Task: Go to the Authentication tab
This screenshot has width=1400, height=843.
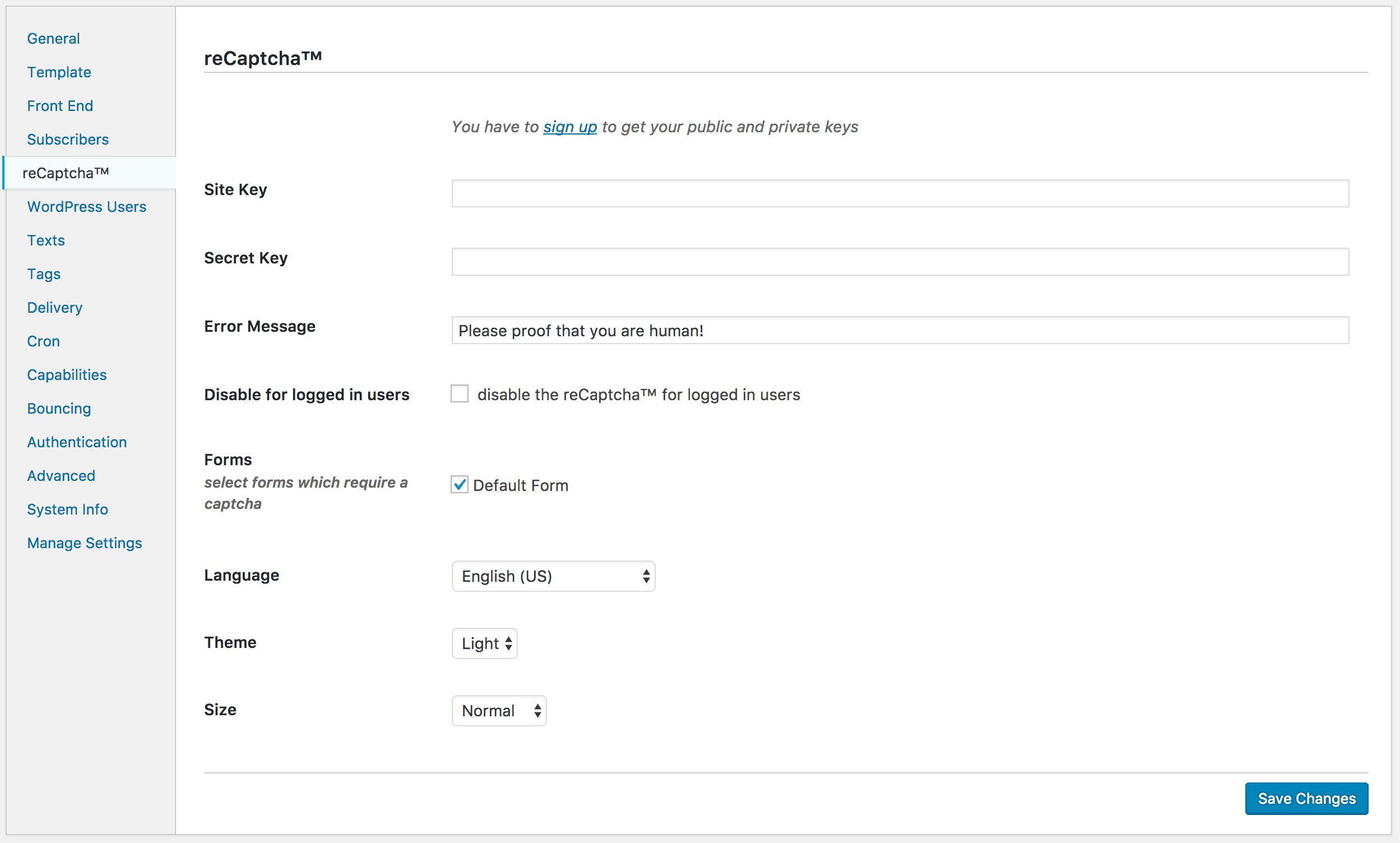Action: click(77, 442)
